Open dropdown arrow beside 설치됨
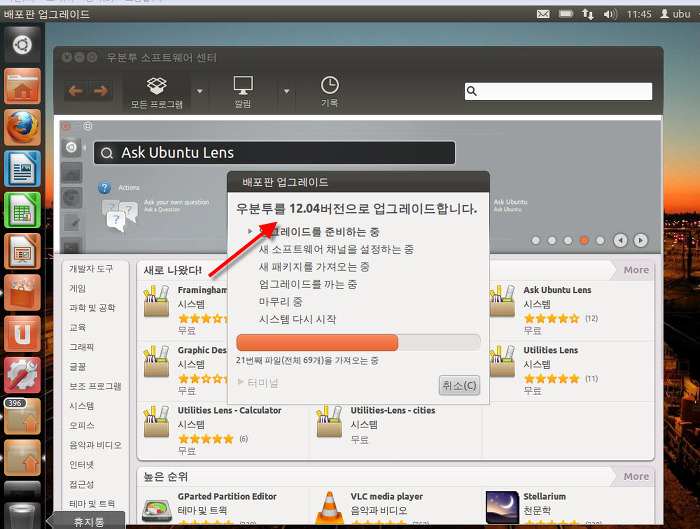700x529 pixels. point(286,92)
